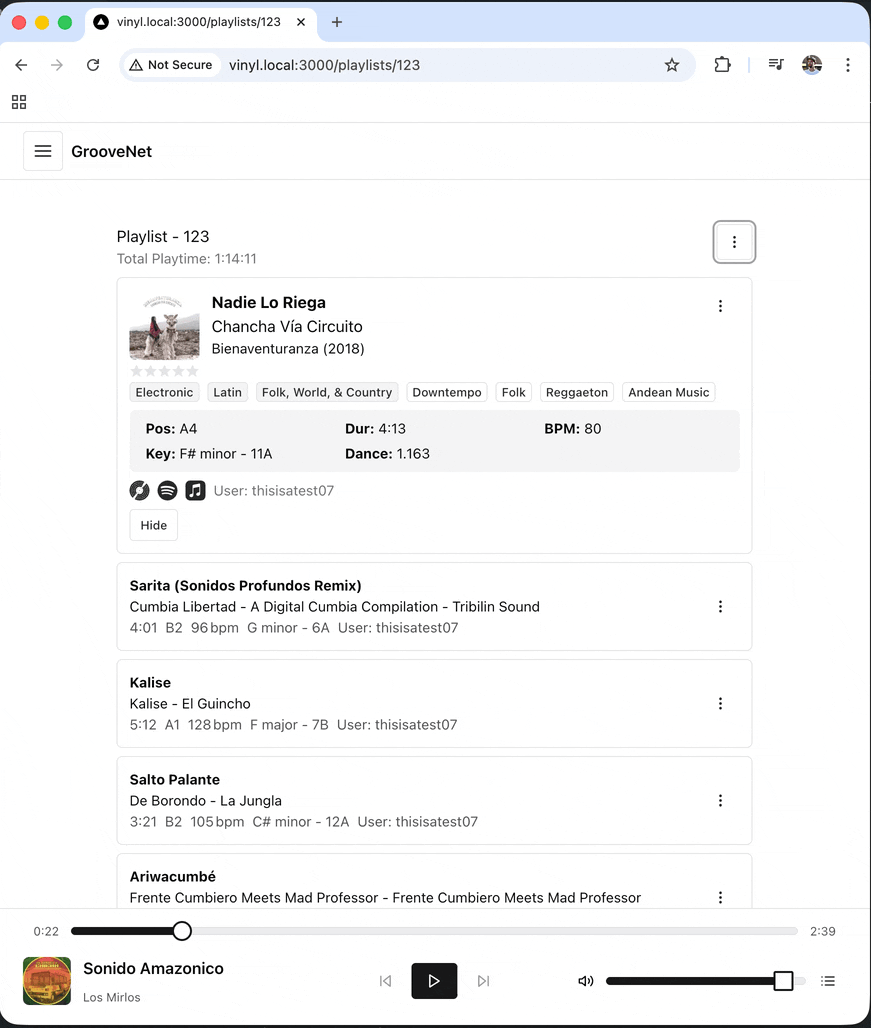Viewport: 871px width, 1028px height.
Task: Skip to the next track
Action: (483, 981)
